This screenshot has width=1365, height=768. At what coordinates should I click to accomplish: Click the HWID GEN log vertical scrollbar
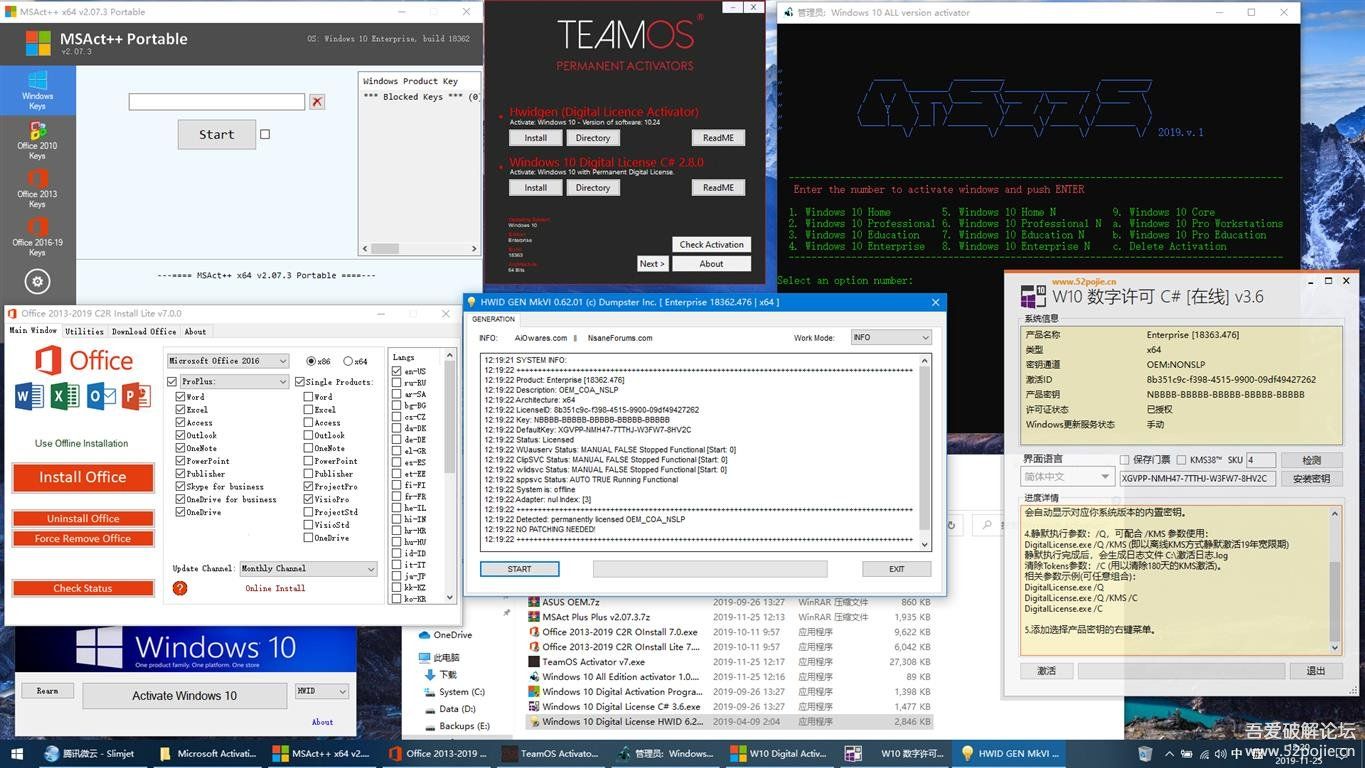click(925, 452)
